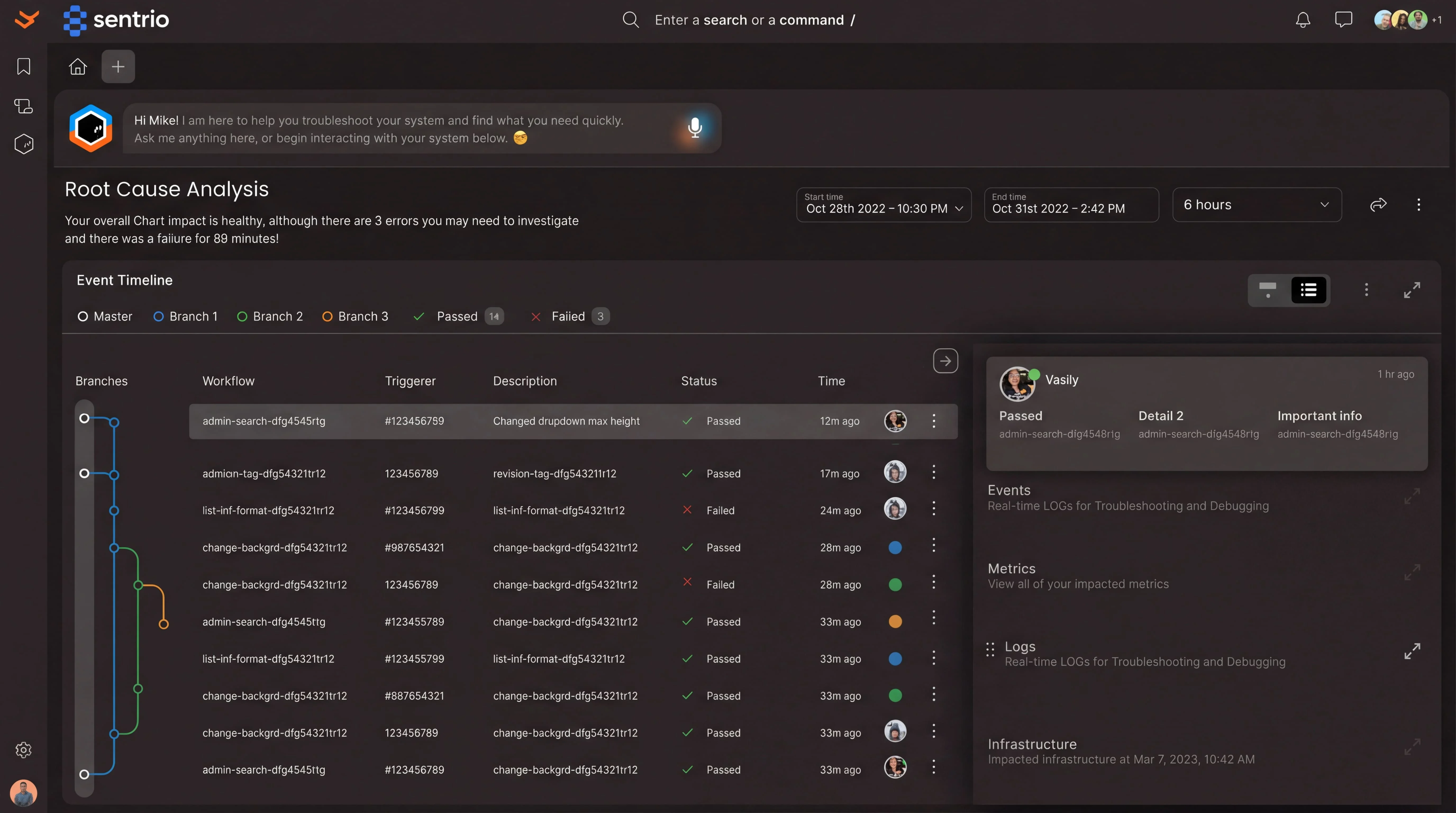This screenshot has height=813, width=1456.
Task: Open the 6 hours range dropdown
Action: click(1257, 205)
